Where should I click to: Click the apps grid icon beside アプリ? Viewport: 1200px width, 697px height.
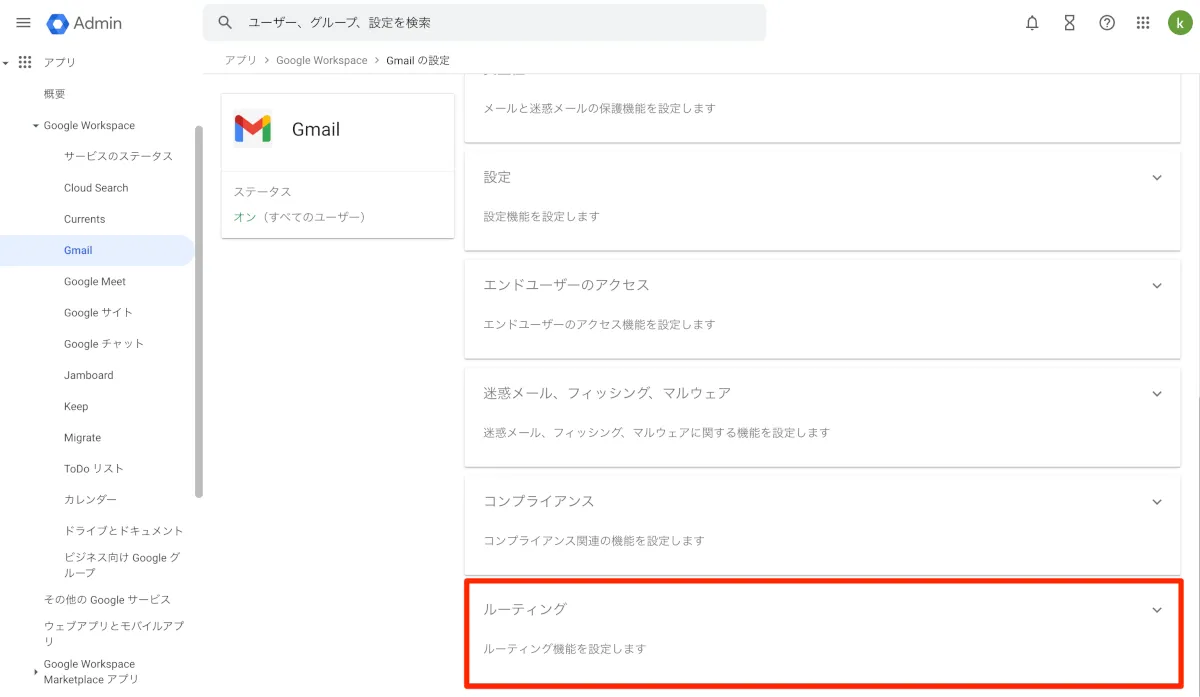25,62
